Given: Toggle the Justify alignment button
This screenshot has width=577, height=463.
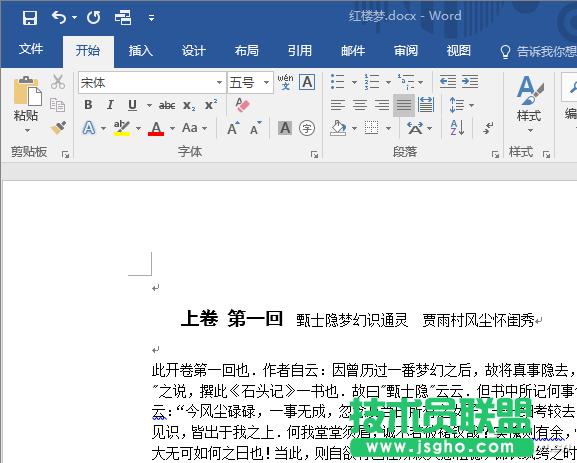Looking at the screenshot, I should pos(404,105).
